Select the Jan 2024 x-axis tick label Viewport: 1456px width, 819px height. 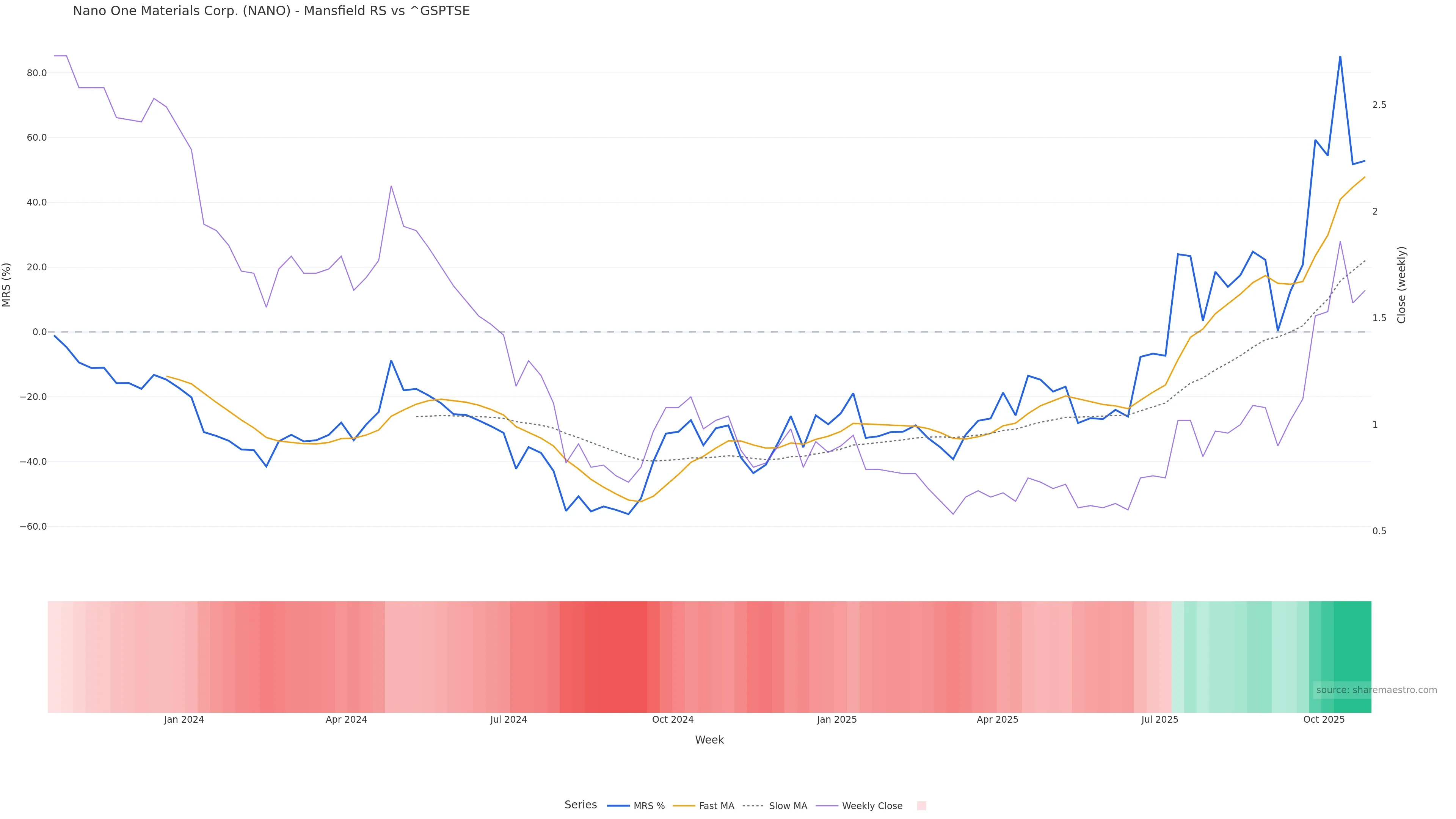click(x=184, y=720)
